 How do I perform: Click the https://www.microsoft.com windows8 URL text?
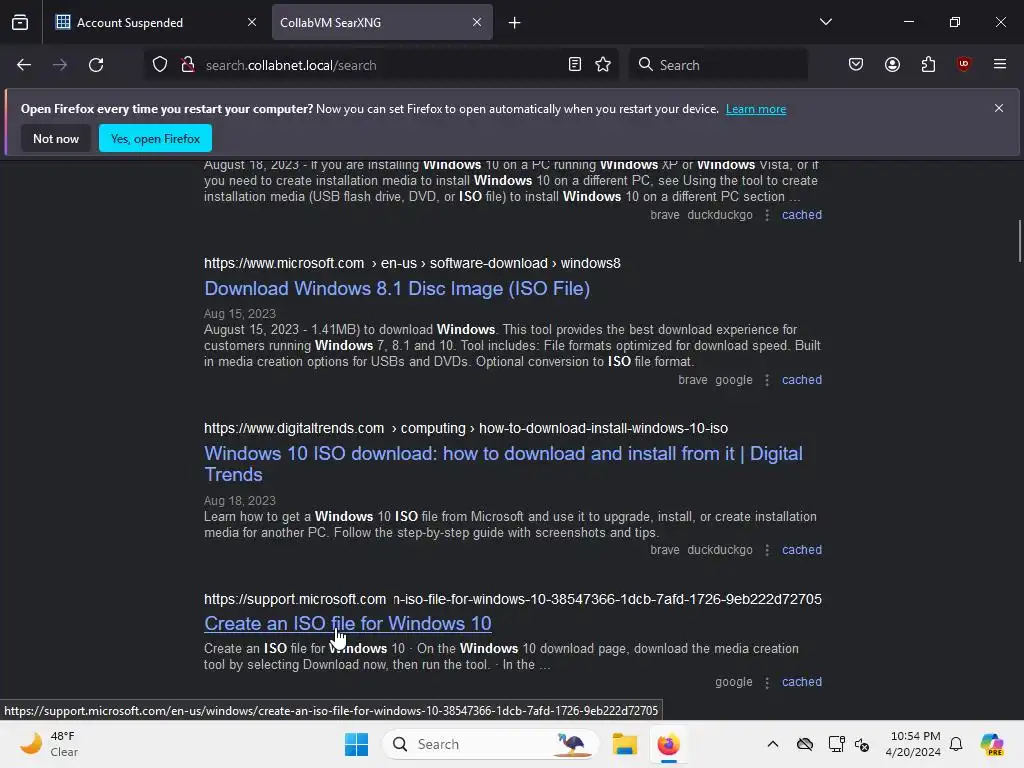[x=412, y=263]
